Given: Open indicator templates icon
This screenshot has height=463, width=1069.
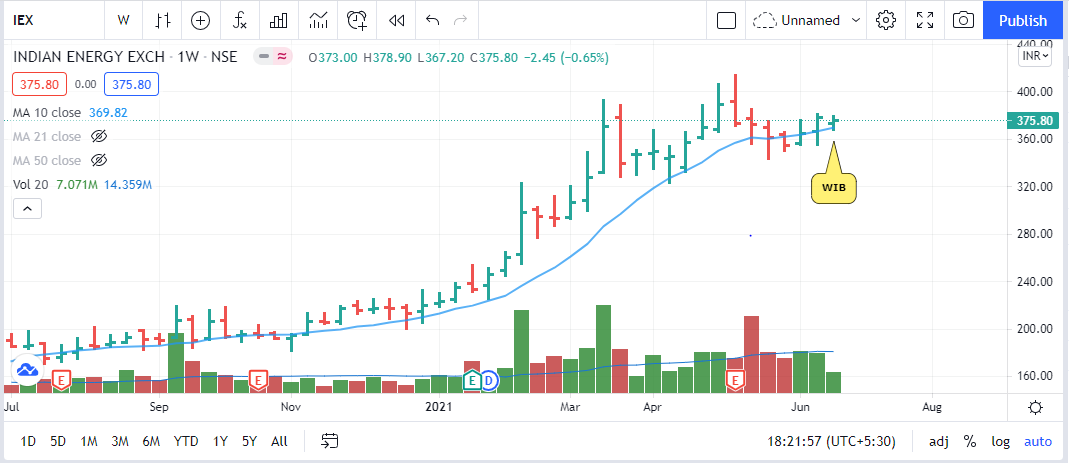Looking at the screenshot, I should tap(318, 20).
